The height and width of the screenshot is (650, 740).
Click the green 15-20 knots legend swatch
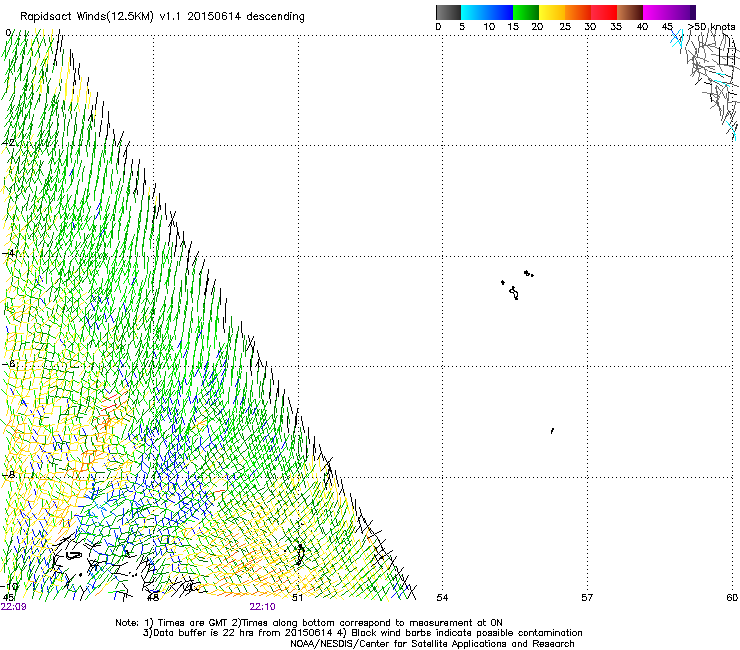526,12
